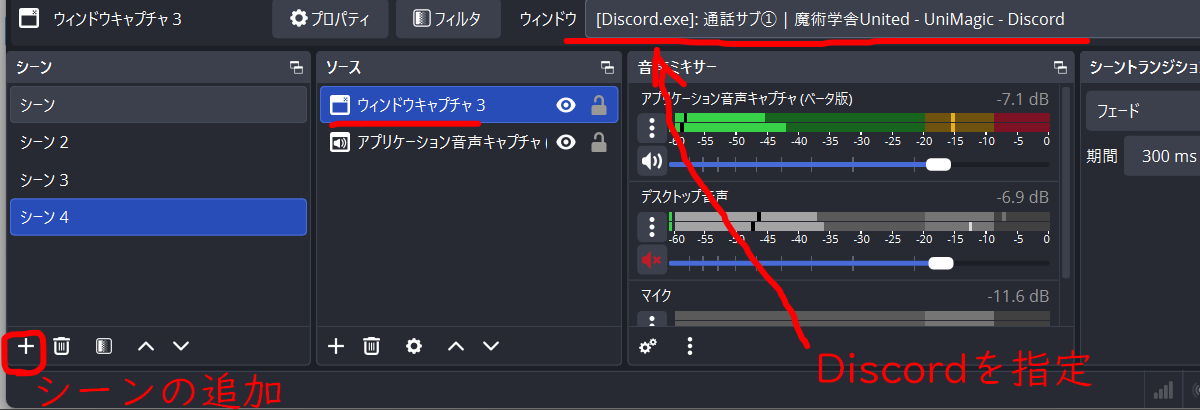The image size is (1200, 410).
Task: Toggle lock on アプリケーション音声キャプチャ source
Action: point(599,142)
